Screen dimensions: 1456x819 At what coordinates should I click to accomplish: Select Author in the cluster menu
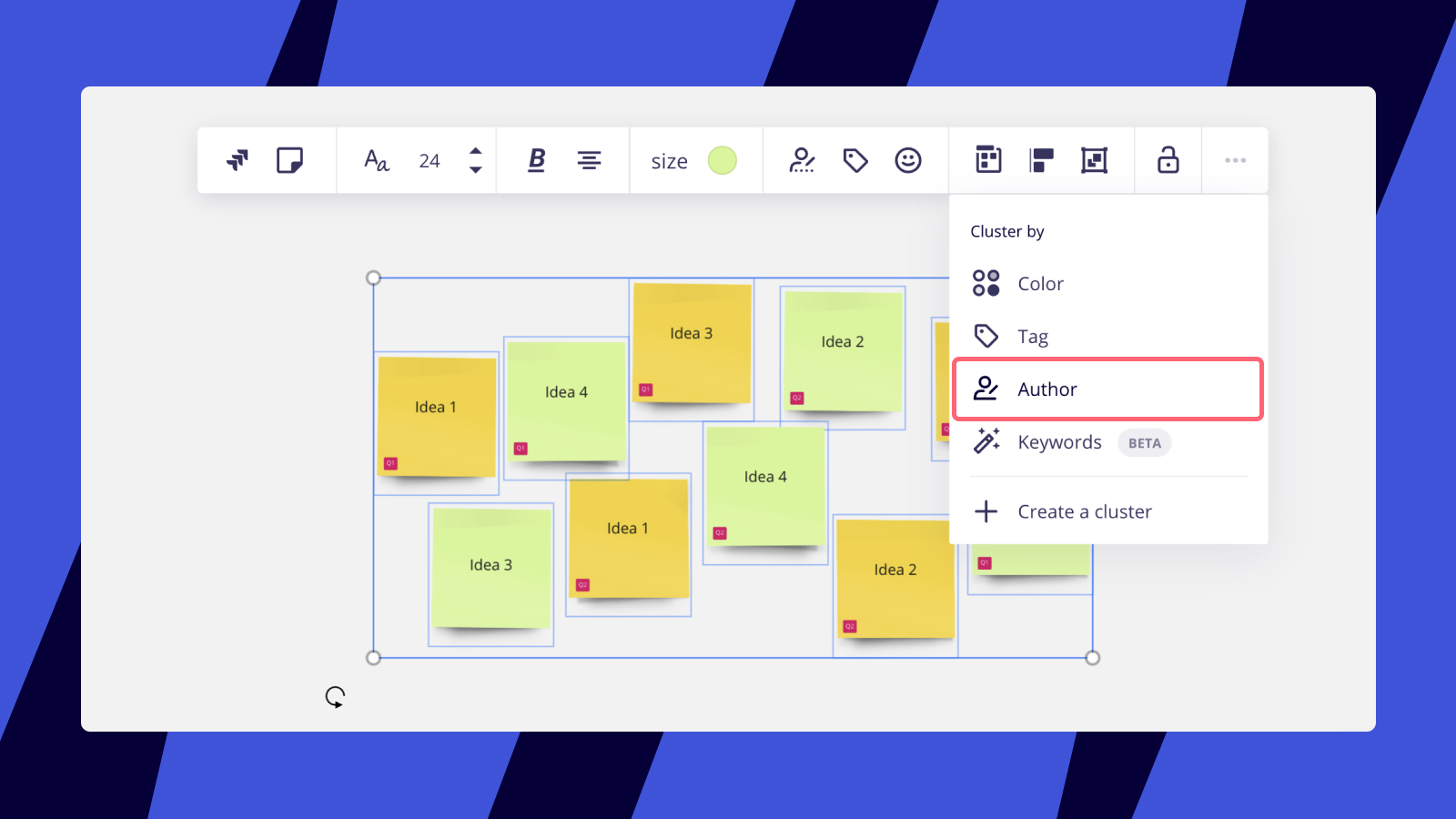[x=1108, y=389]
